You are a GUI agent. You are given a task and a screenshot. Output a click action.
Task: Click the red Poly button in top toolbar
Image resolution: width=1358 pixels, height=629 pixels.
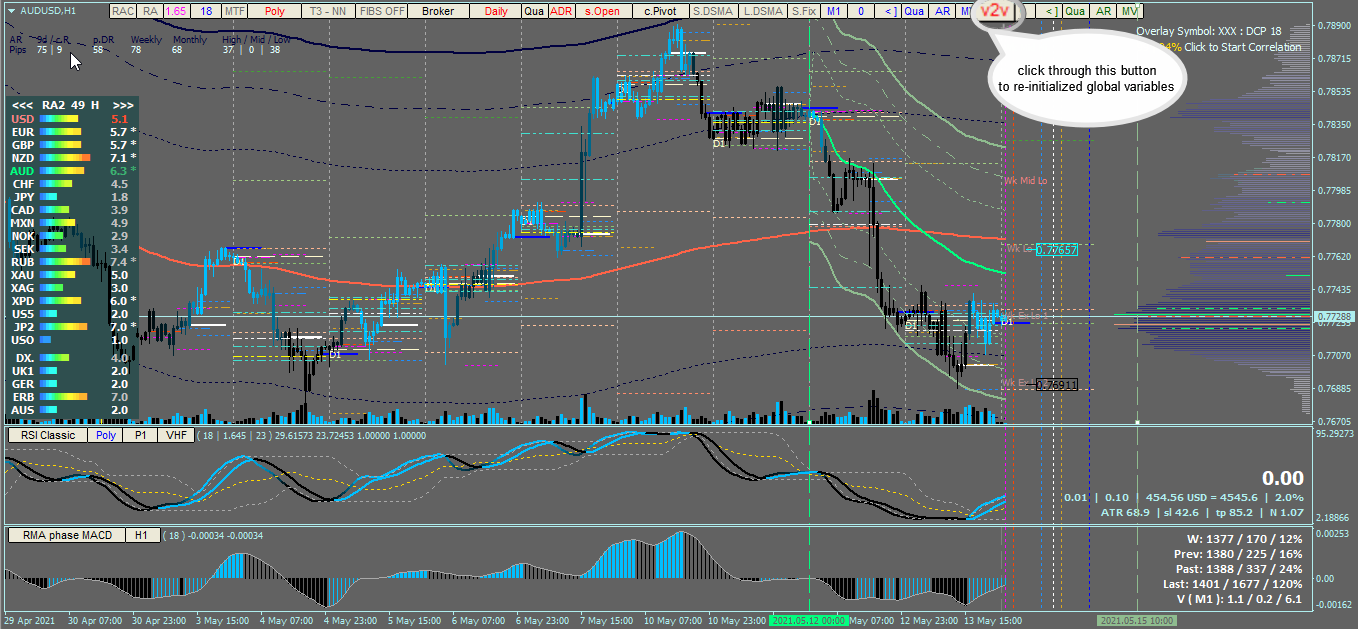point(274,11)
